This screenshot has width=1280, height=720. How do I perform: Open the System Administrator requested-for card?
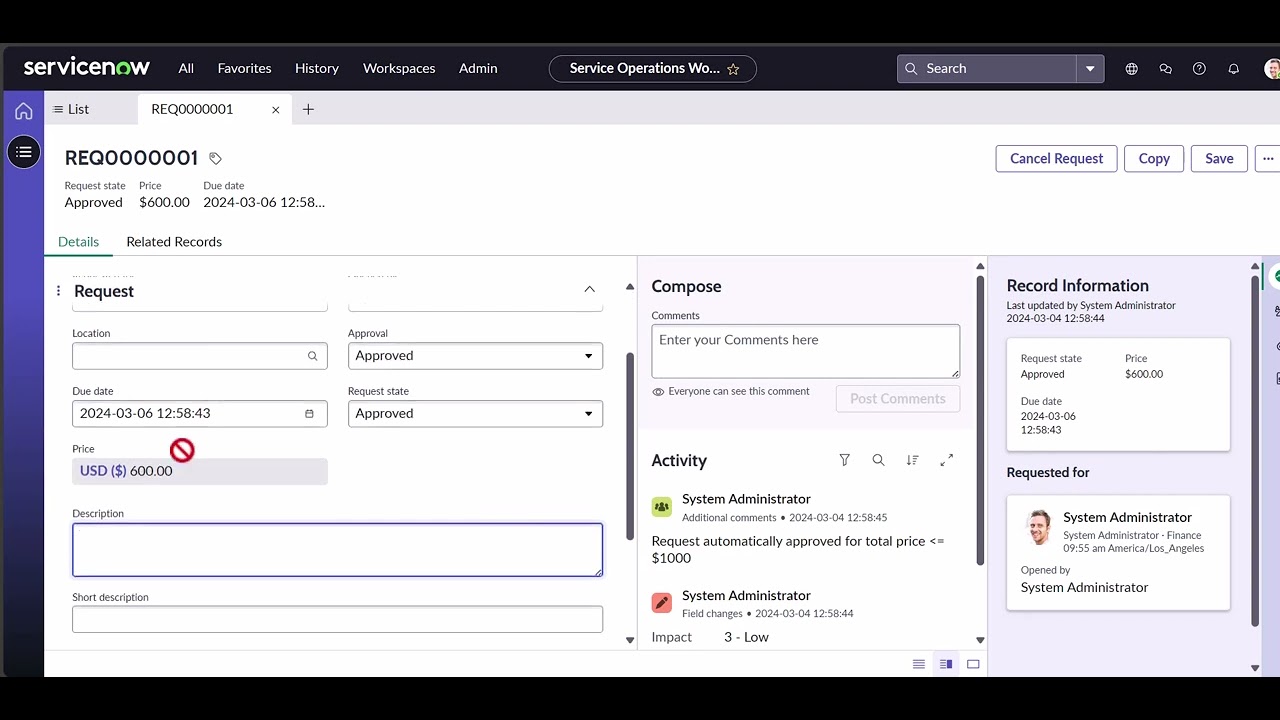(x=1118, y=552)
